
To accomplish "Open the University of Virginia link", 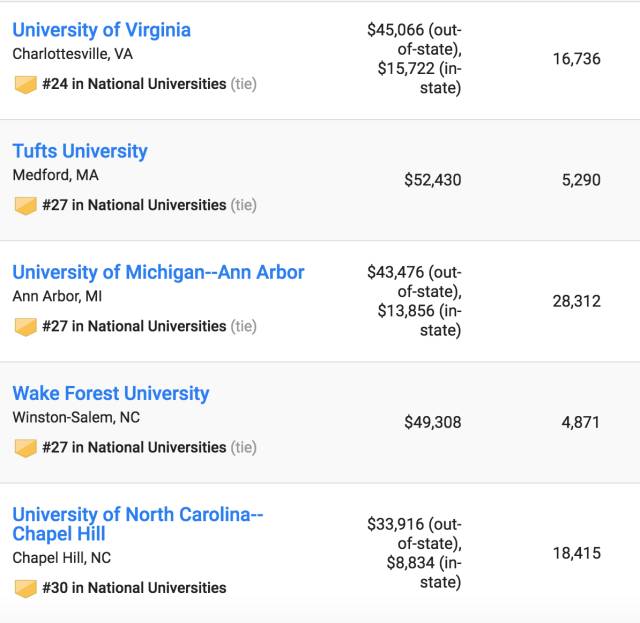I will point(101,30).
